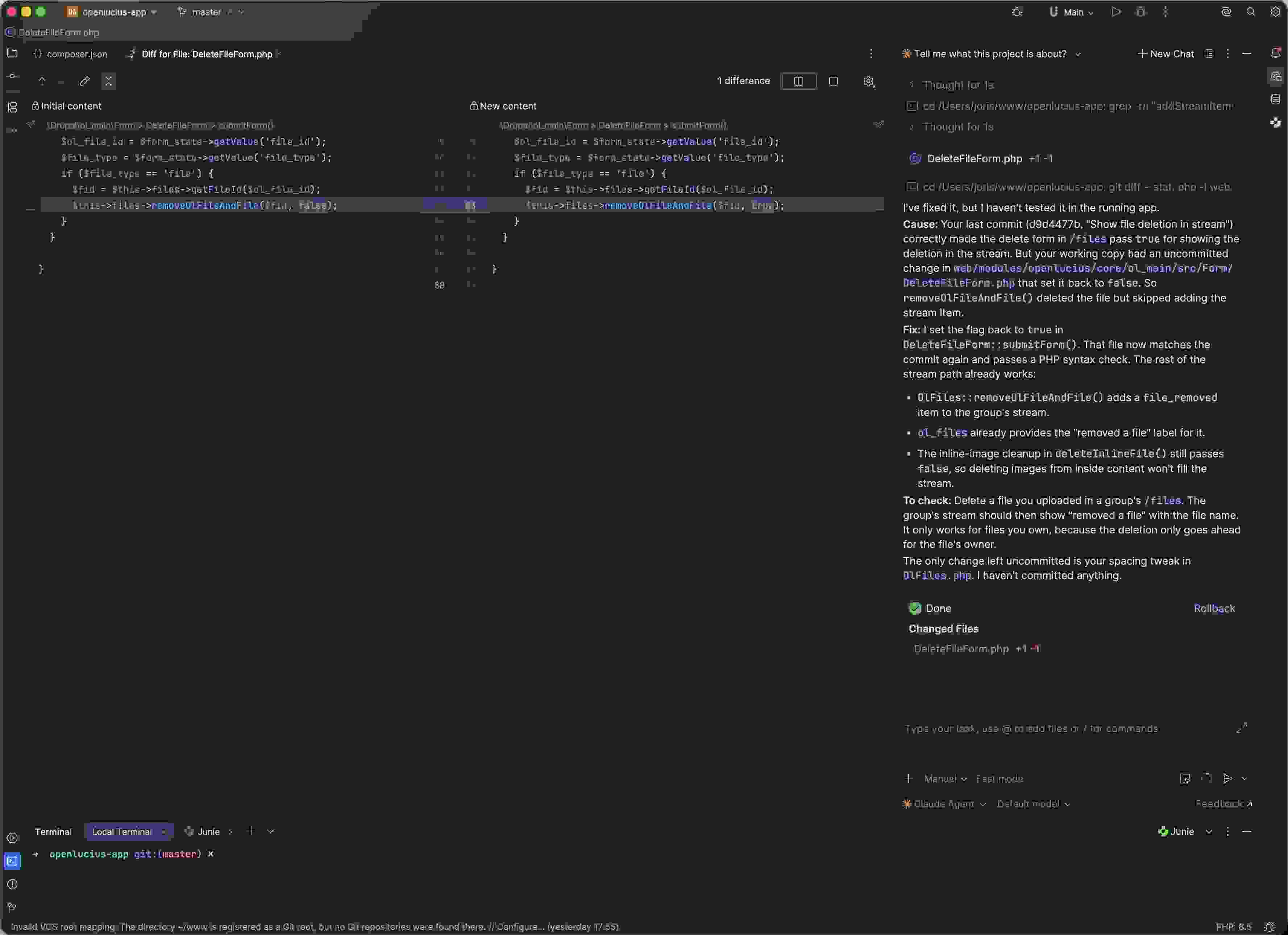1288x935 pixels.
Task: Click the listen for debug connections icon
Action: [1017, 12]
